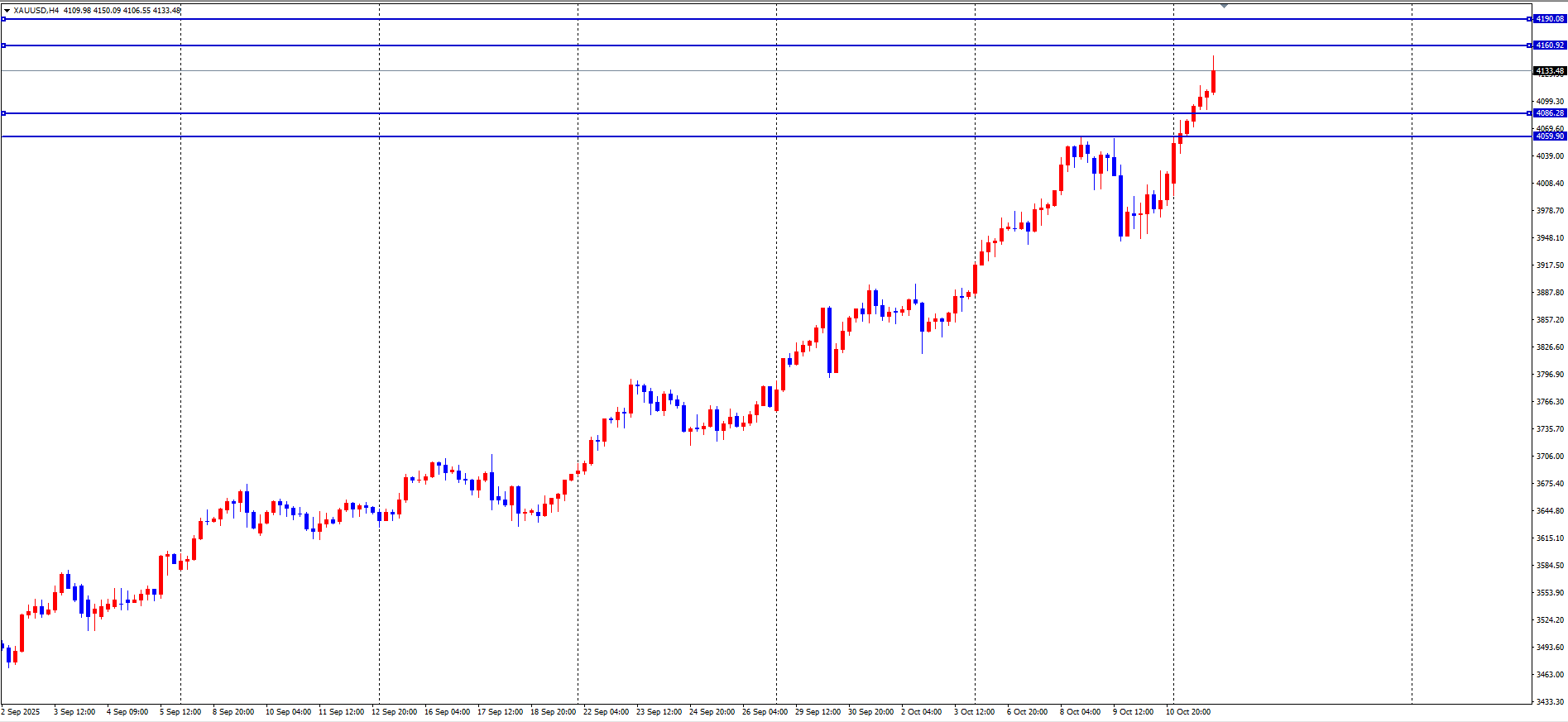Grab right-end handle of the 4160.92 line
This screenshot has height=722, width=1568.
(1529, 45)
